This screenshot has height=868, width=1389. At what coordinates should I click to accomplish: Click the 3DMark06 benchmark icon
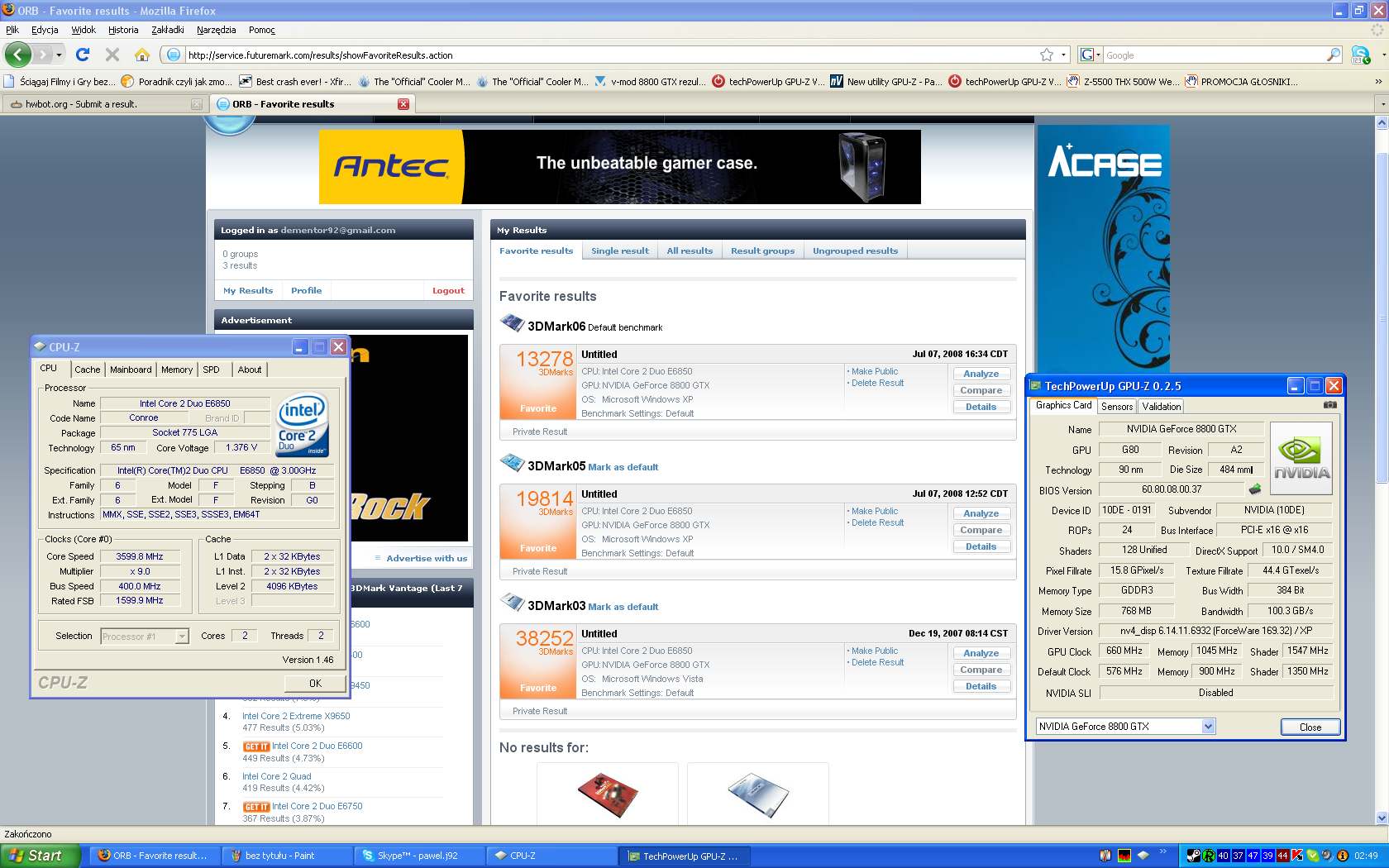click(513, 323)
